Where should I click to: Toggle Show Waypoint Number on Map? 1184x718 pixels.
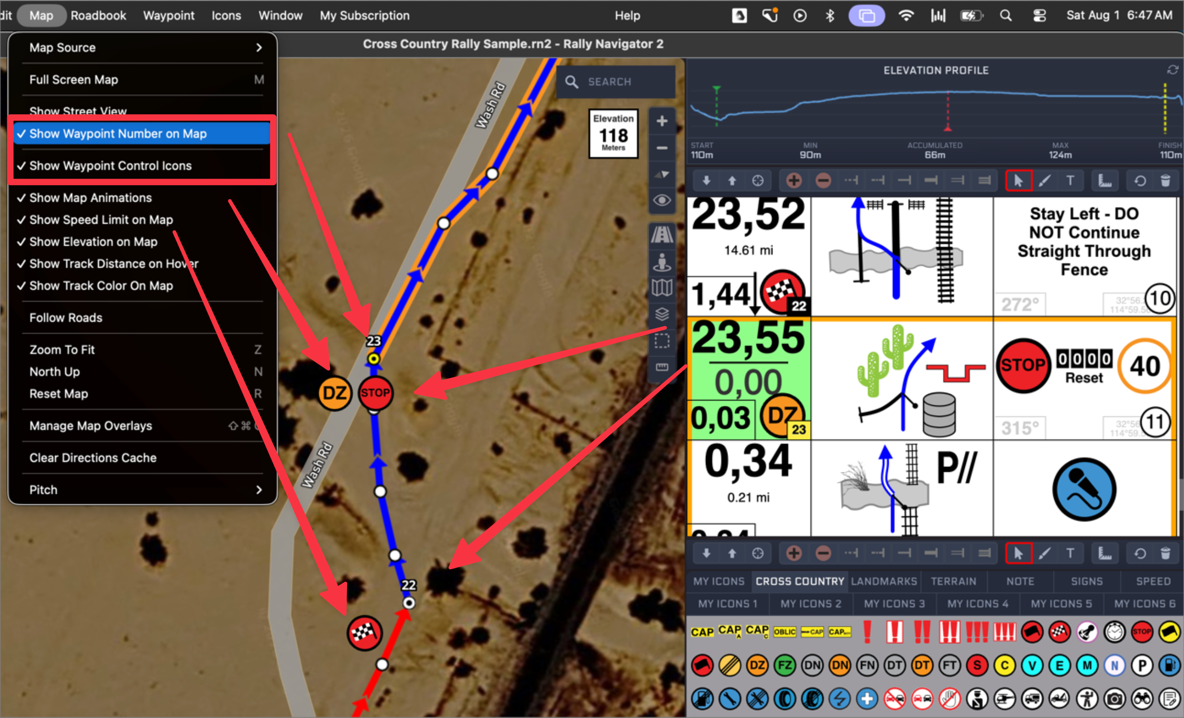[x=142, y=134]
